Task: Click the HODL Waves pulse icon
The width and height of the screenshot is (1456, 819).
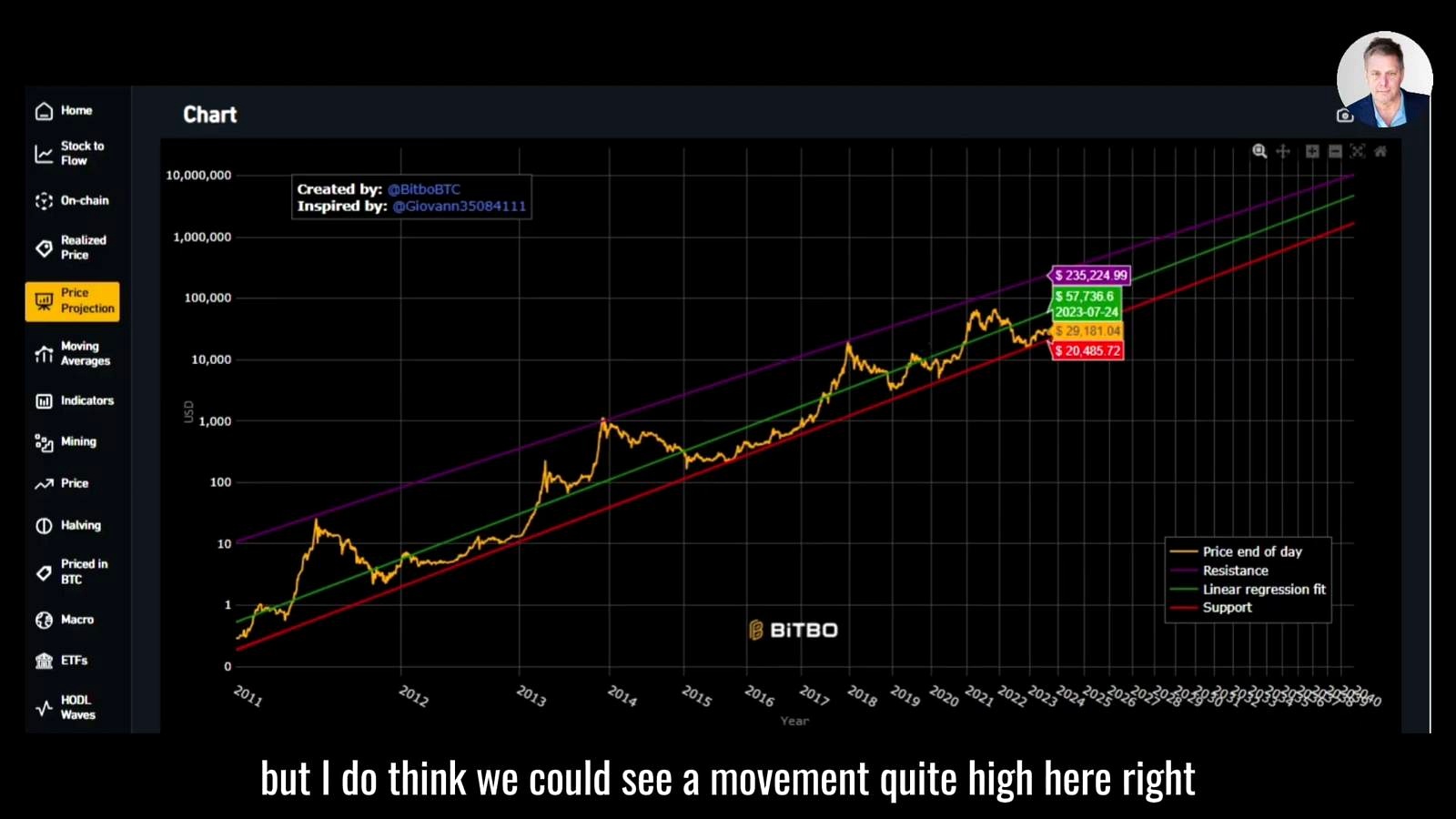Action: [44, 708]
